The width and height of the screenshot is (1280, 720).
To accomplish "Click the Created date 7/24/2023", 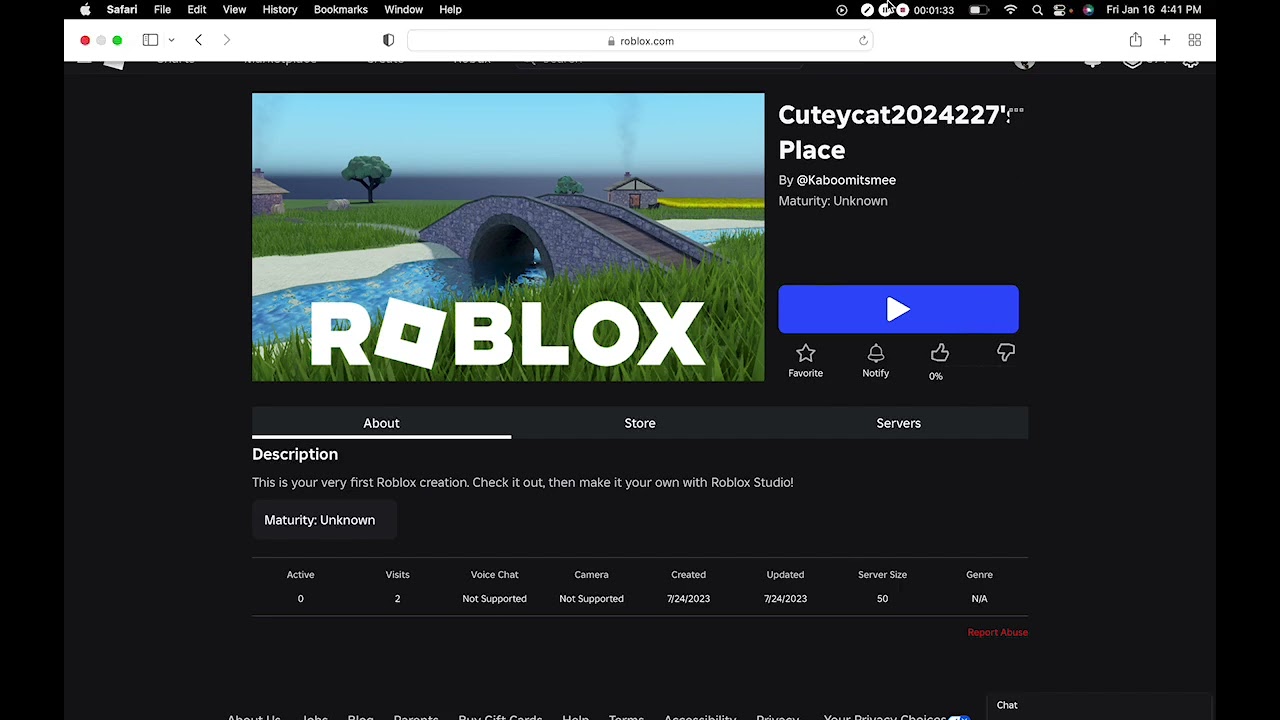I will pyautogui.click(x=688, y=598).
